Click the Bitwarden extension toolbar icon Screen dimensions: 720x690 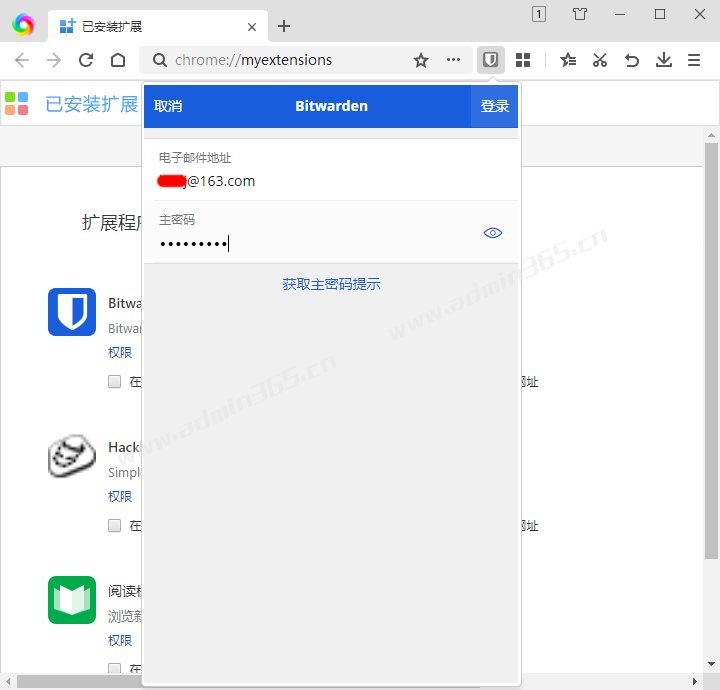pos(490,60)
